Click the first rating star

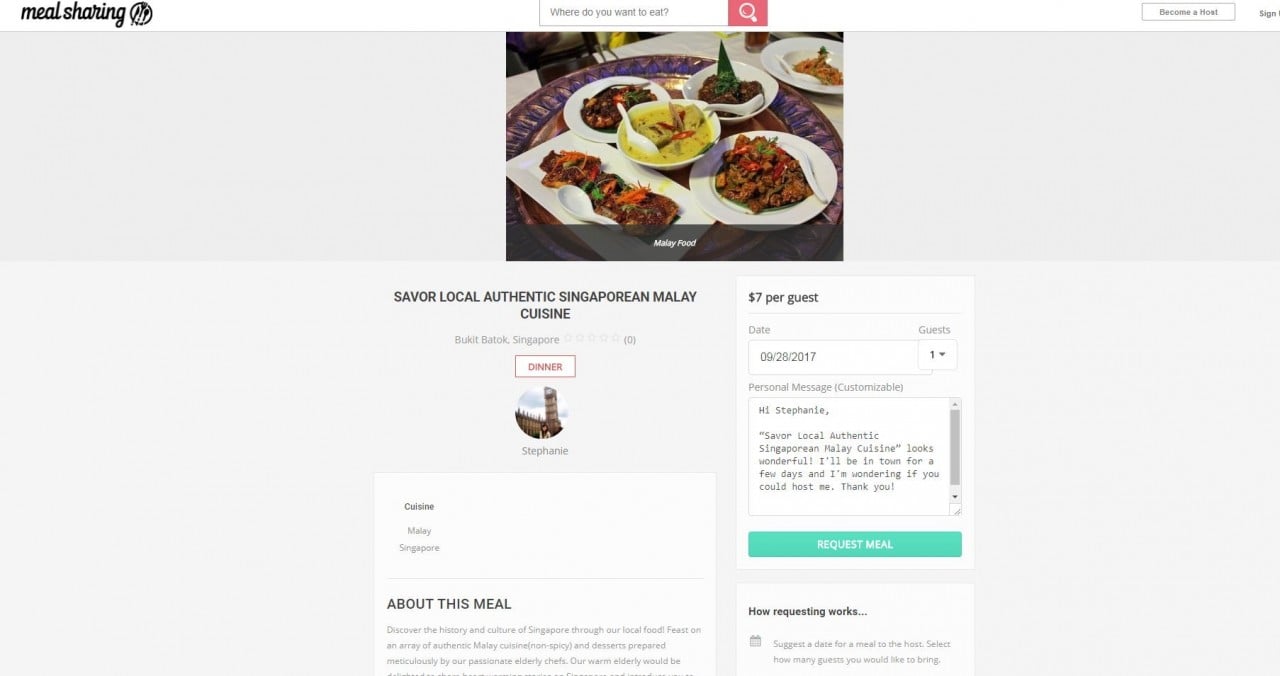[x=568, y=339]
